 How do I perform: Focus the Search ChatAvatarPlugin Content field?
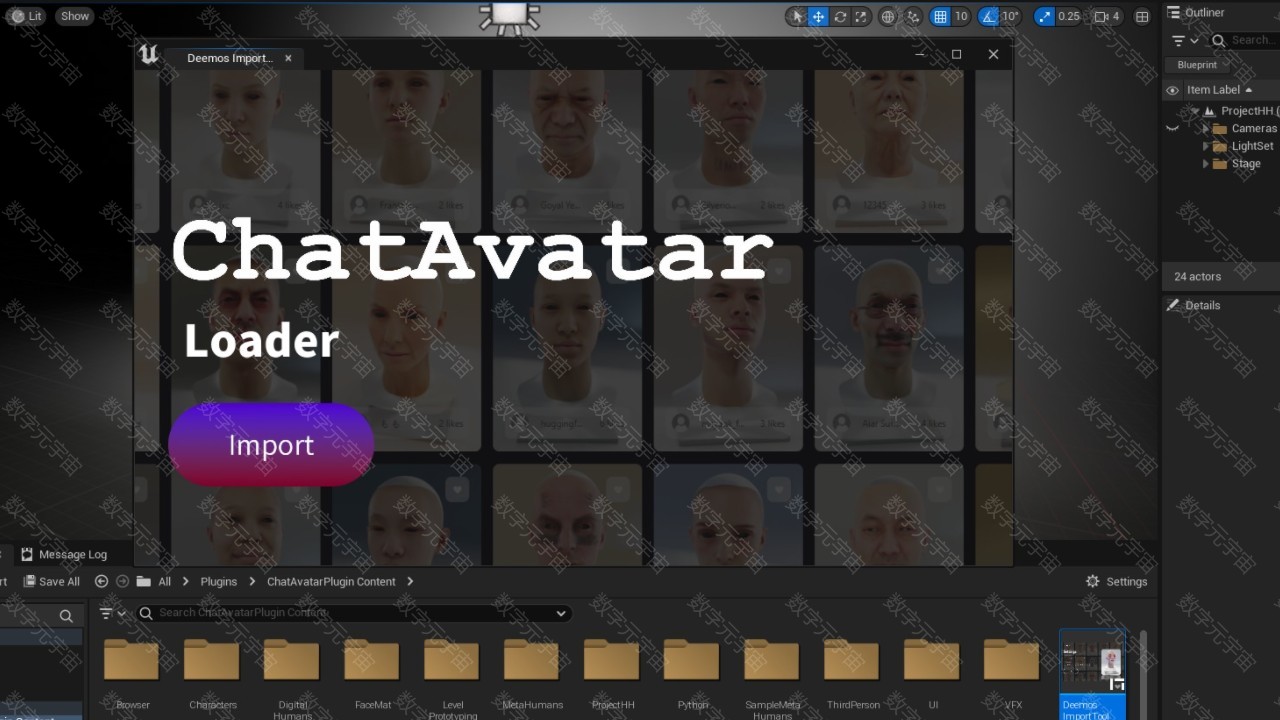[x=353, y=613]
